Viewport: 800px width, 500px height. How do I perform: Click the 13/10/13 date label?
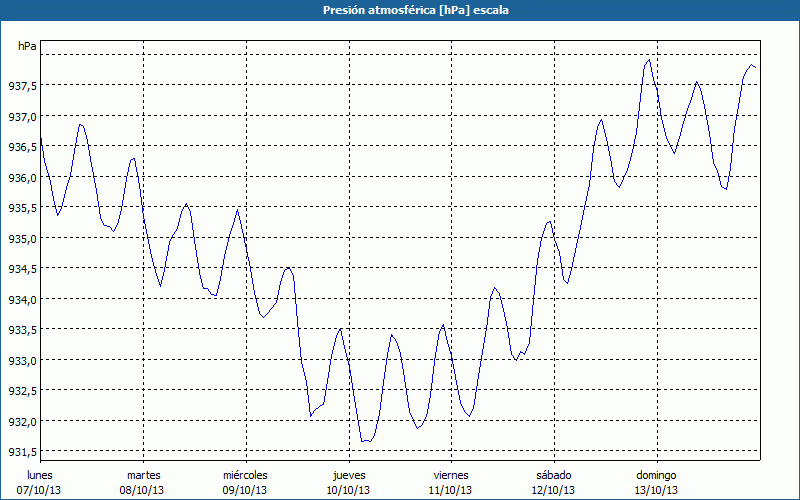pyautogui.click(x=656, y=490)
